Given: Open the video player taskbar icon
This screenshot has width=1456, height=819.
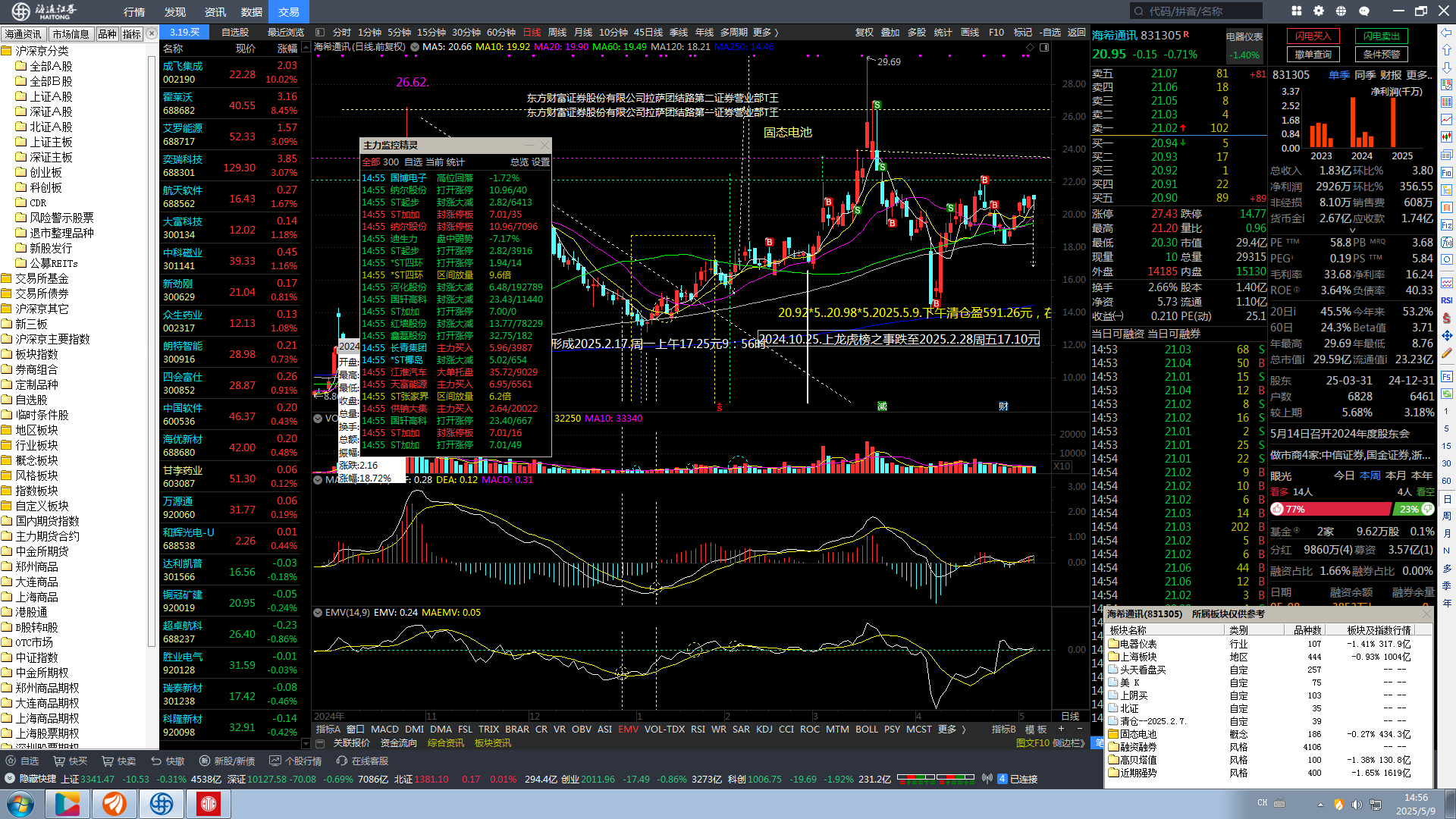Looking at the screenshot, I should click(x=67, y=804).
